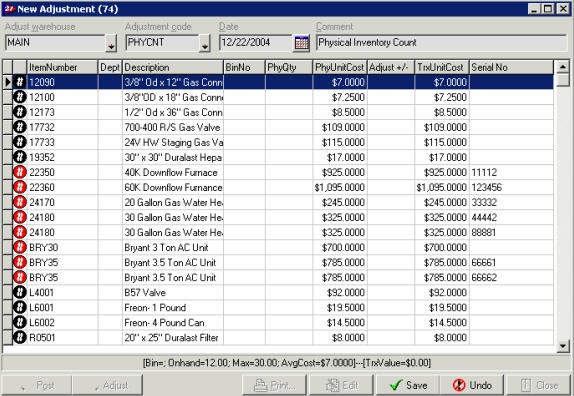Viewport: 574px width, 396px height.
Task: Click the red # icon for item 24170
Action: (x=20, y=202)
